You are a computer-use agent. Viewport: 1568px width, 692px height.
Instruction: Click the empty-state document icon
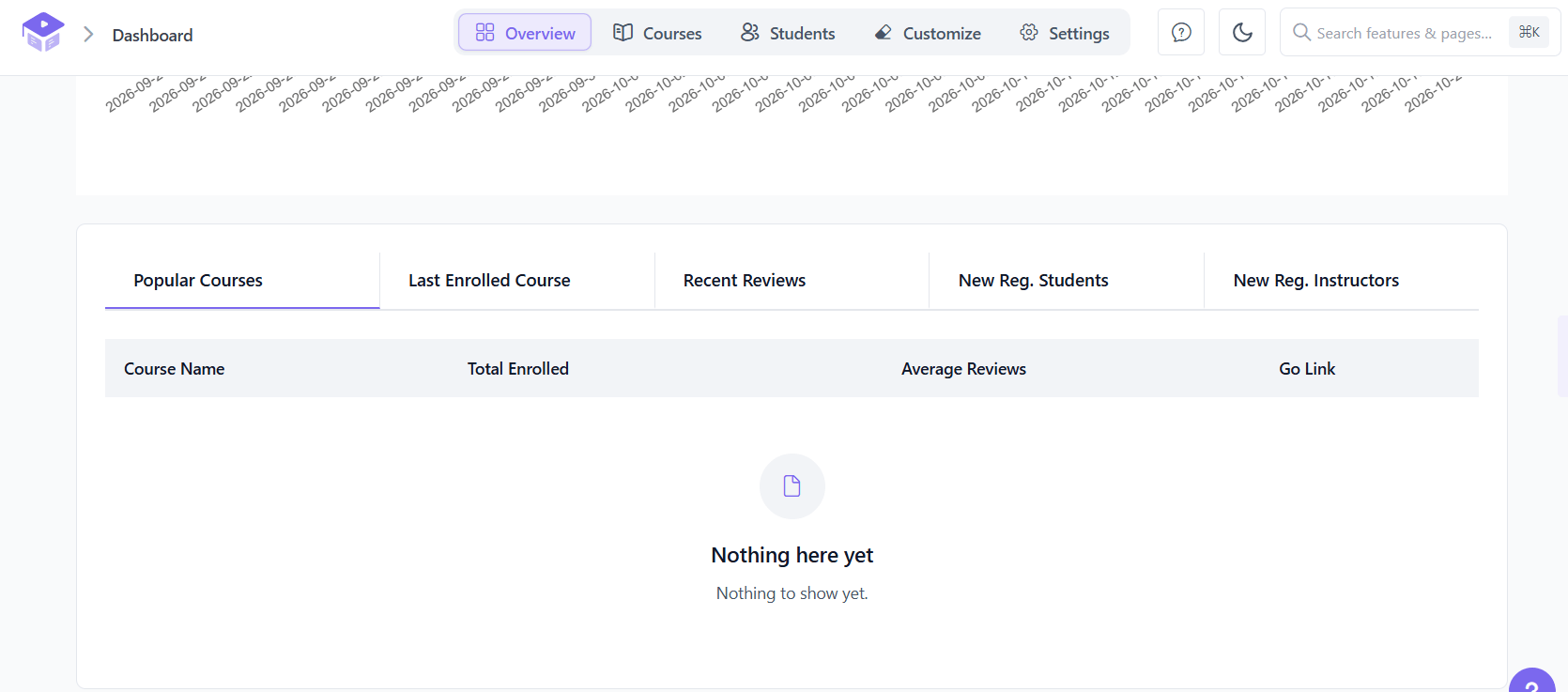click(792, 486)
